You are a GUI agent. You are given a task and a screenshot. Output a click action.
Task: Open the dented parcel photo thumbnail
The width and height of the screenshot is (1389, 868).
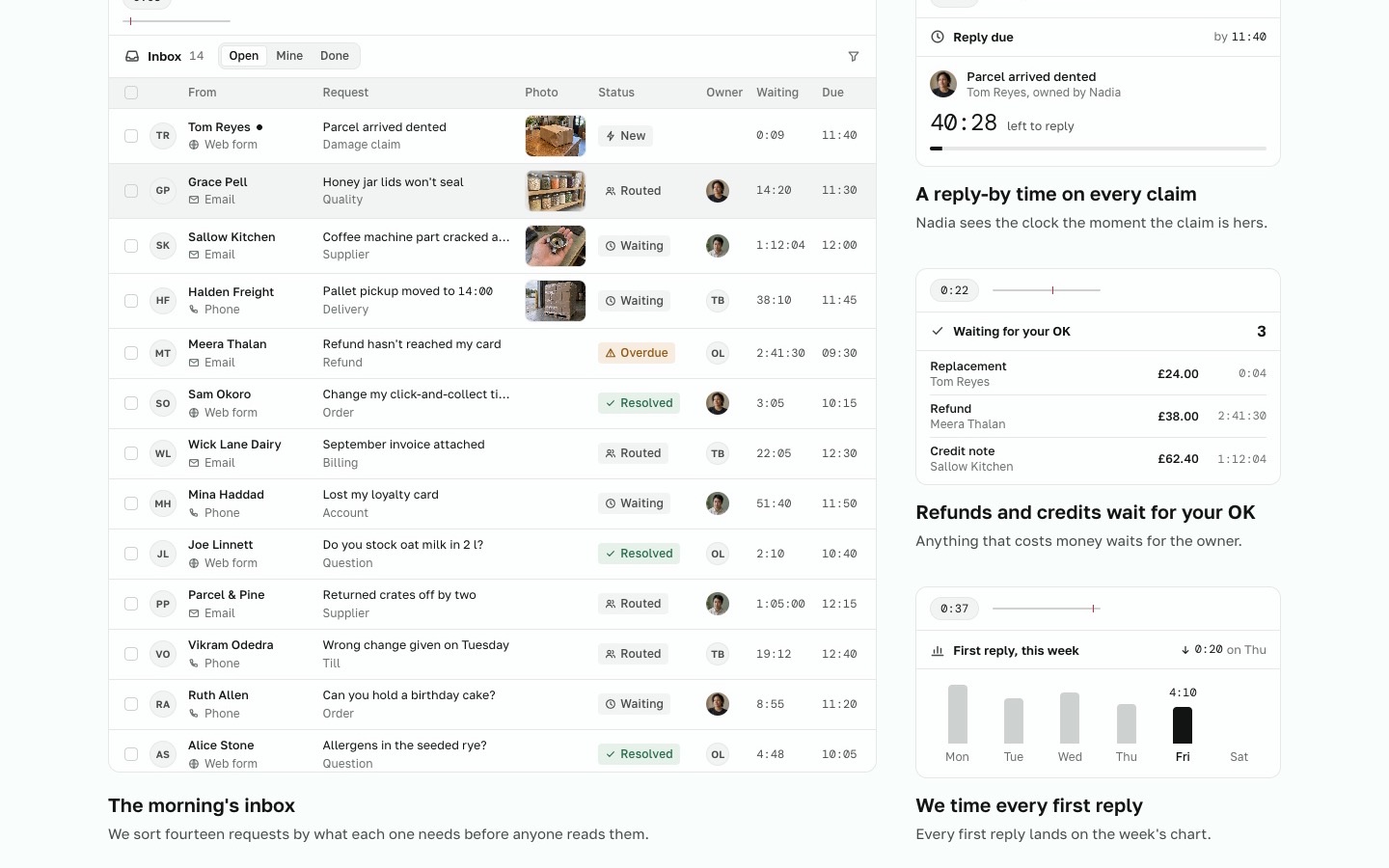[x=556, y=136]
